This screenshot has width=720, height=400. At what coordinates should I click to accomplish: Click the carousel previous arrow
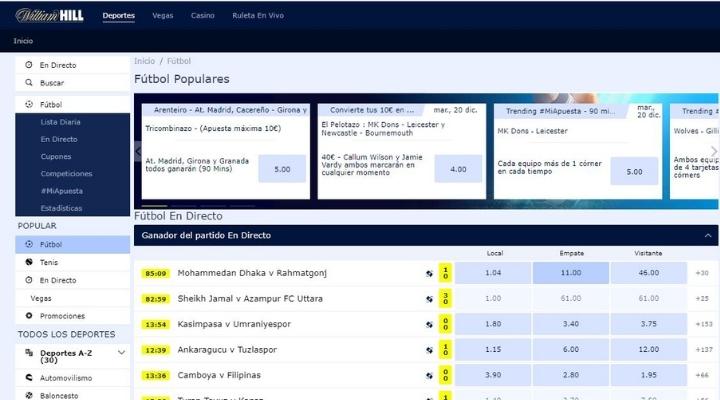(x=138, y=151)
